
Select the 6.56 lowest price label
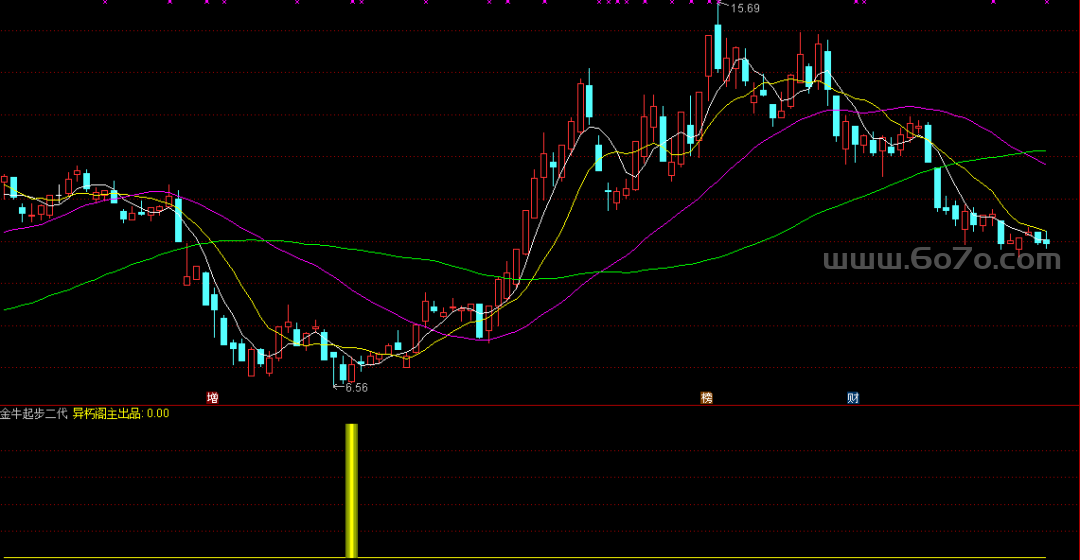355,388
